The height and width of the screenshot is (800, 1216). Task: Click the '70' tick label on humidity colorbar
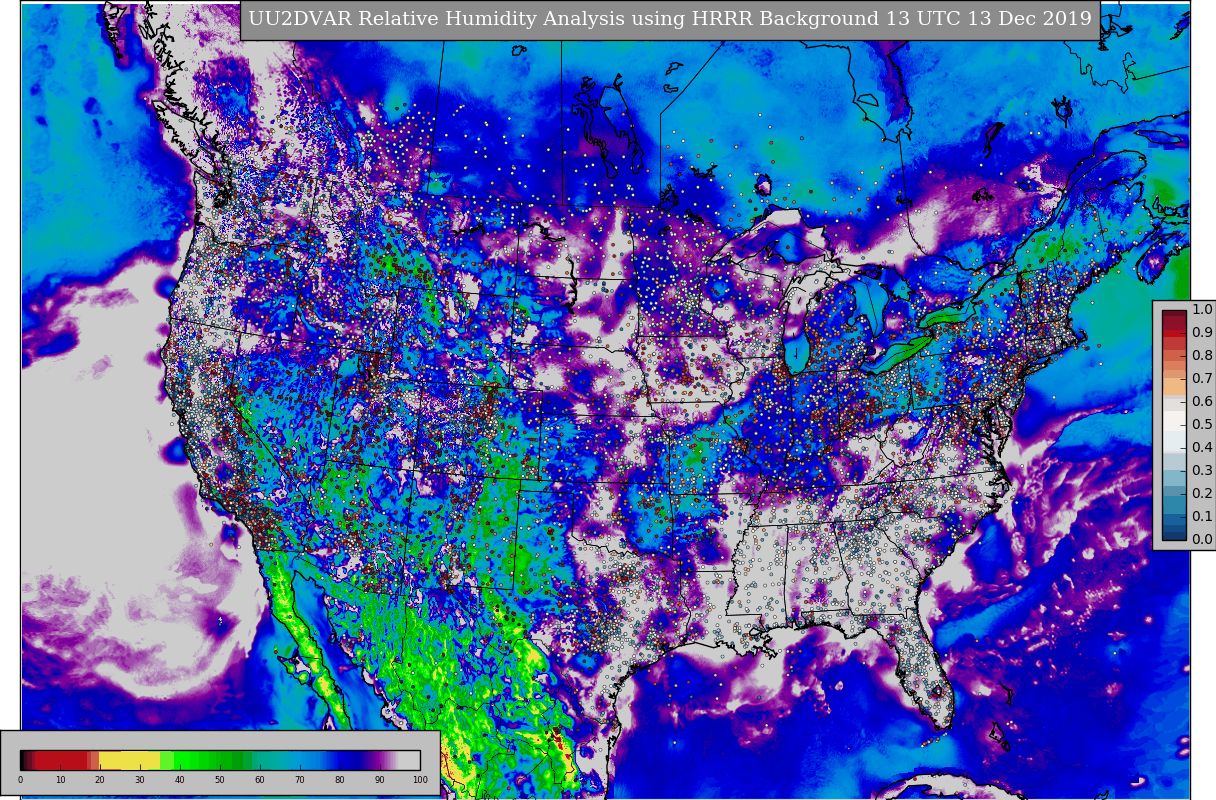(x=300, y=780)
